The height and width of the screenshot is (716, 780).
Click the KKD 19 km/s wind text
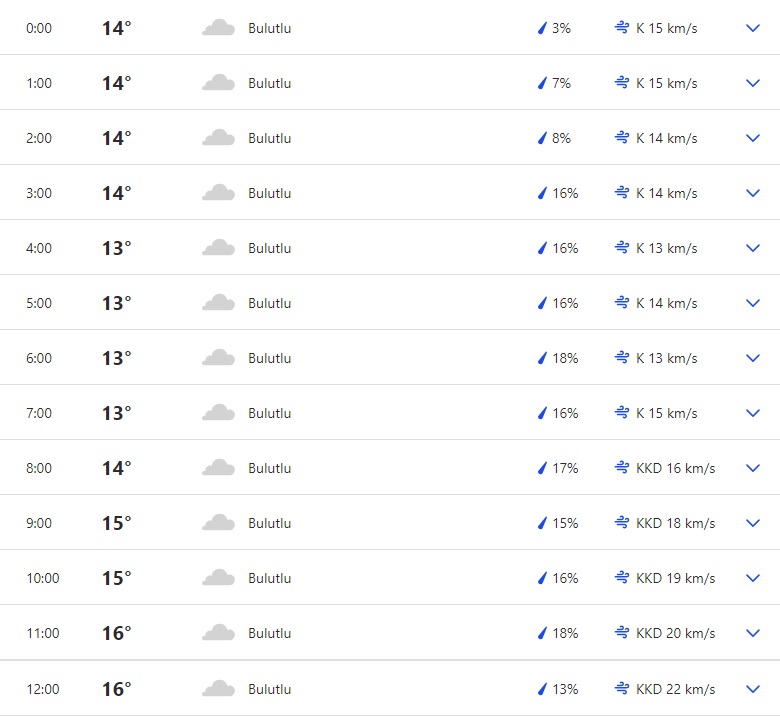point(676,578)
